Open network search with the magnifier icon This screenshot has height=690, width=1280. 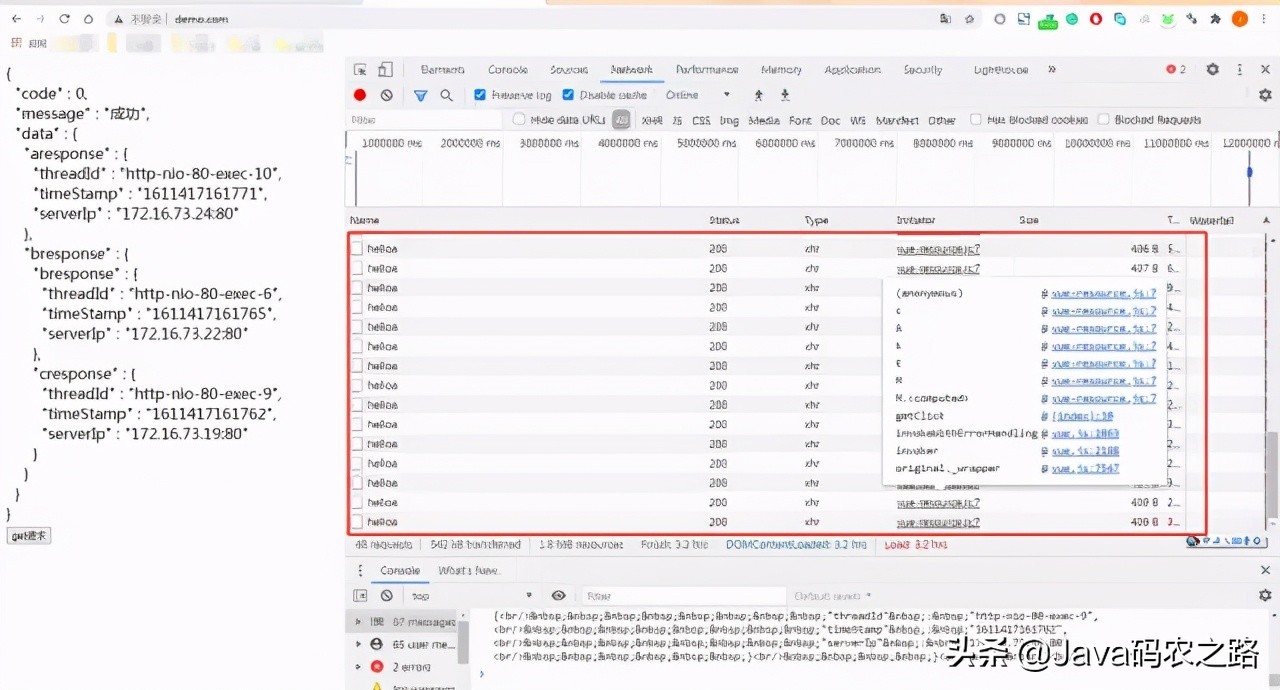(x=446, y=95)
